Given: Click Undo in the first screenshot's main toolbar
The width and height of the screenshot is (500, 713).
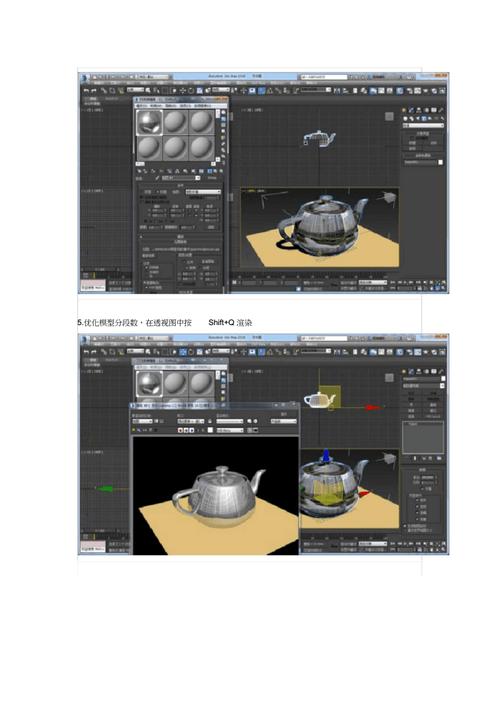Looking at the screenshot, I should (86, 91).
